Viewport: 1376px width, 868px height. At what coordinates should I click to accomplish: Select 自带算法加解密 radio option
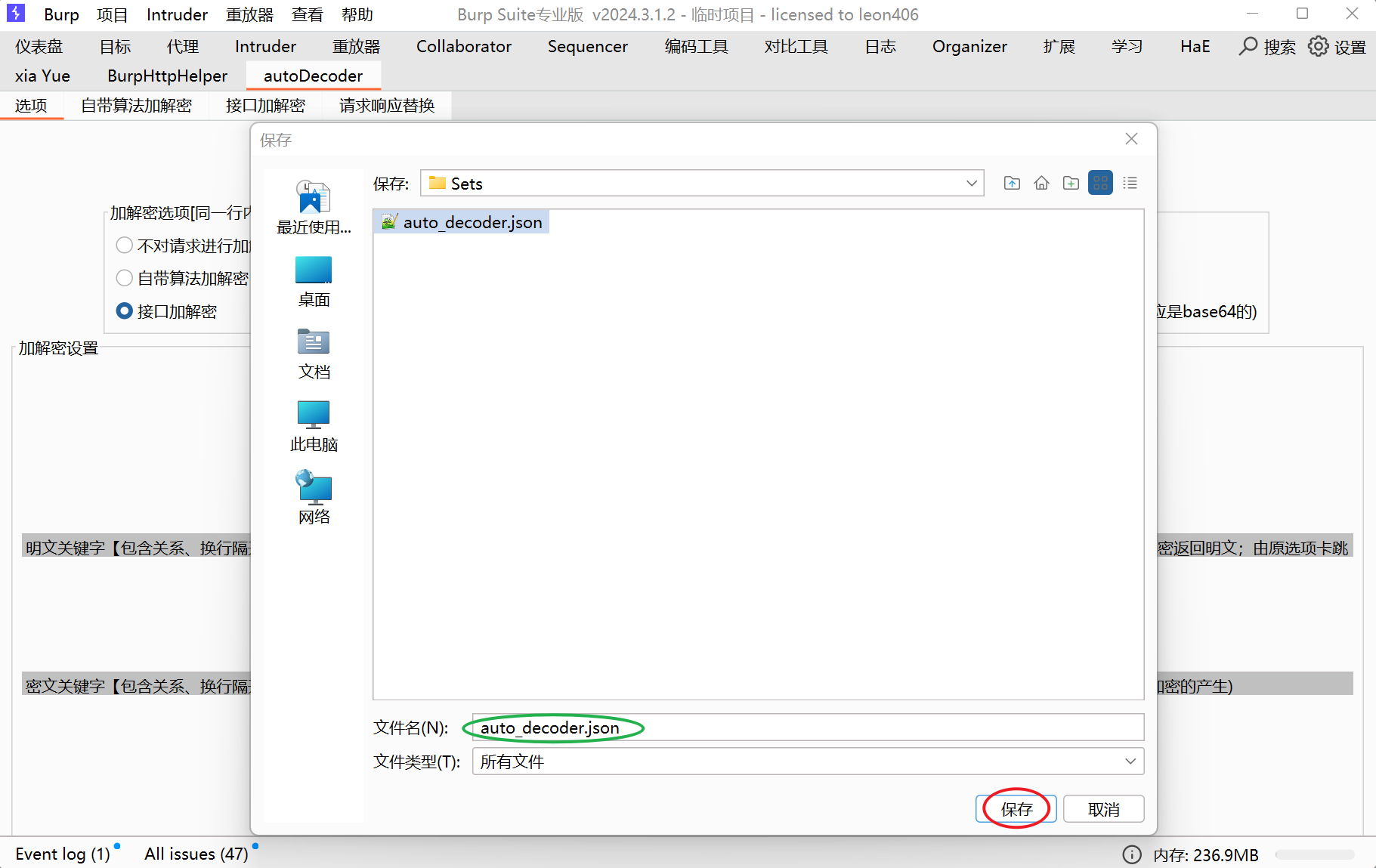(125, 278)
